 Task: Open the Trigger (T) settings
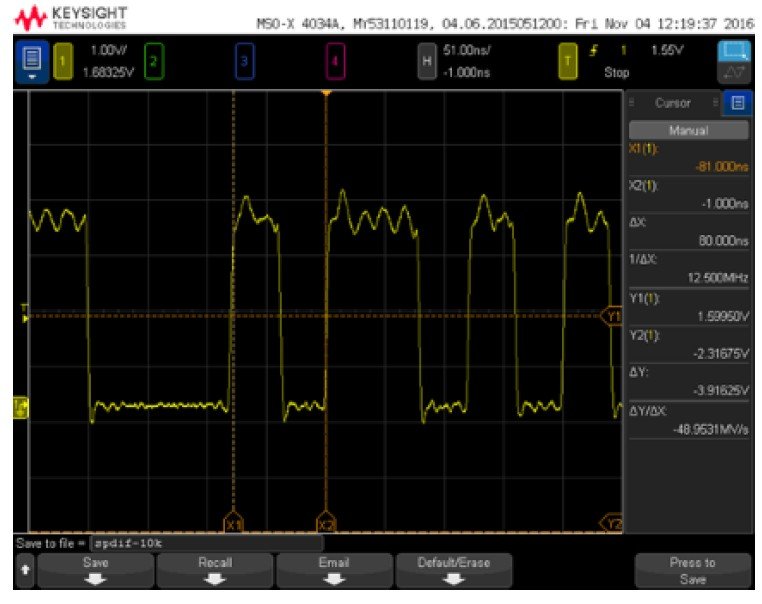coord(567,61)
